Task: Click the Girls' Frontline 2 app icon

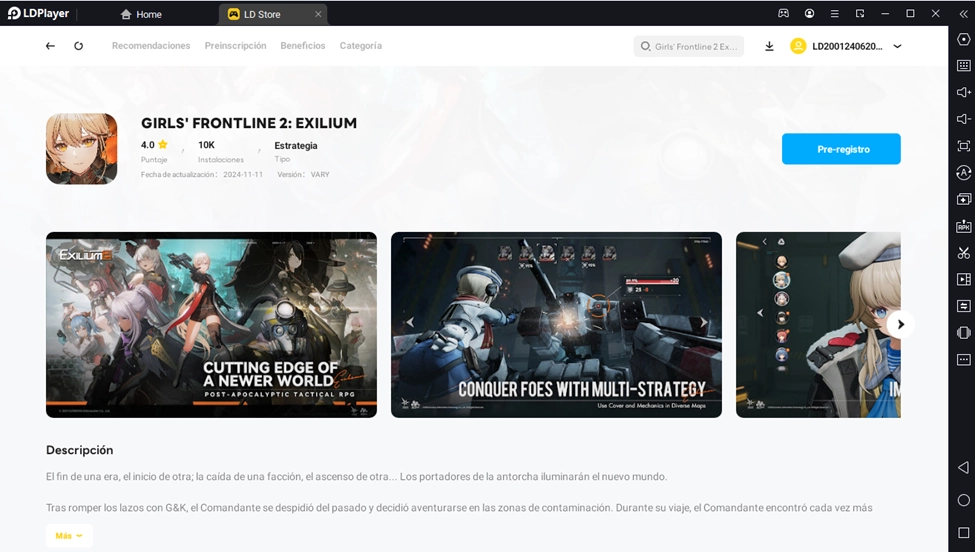Action: [81, 149]
